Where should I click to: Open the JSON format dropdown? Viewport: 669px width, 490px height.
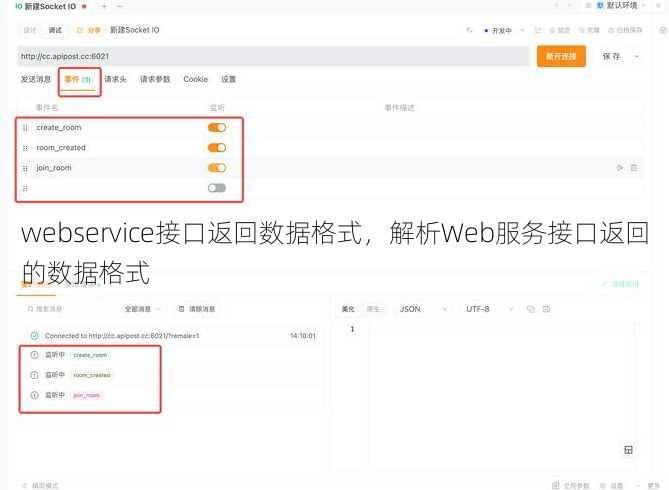pos(423,309)
